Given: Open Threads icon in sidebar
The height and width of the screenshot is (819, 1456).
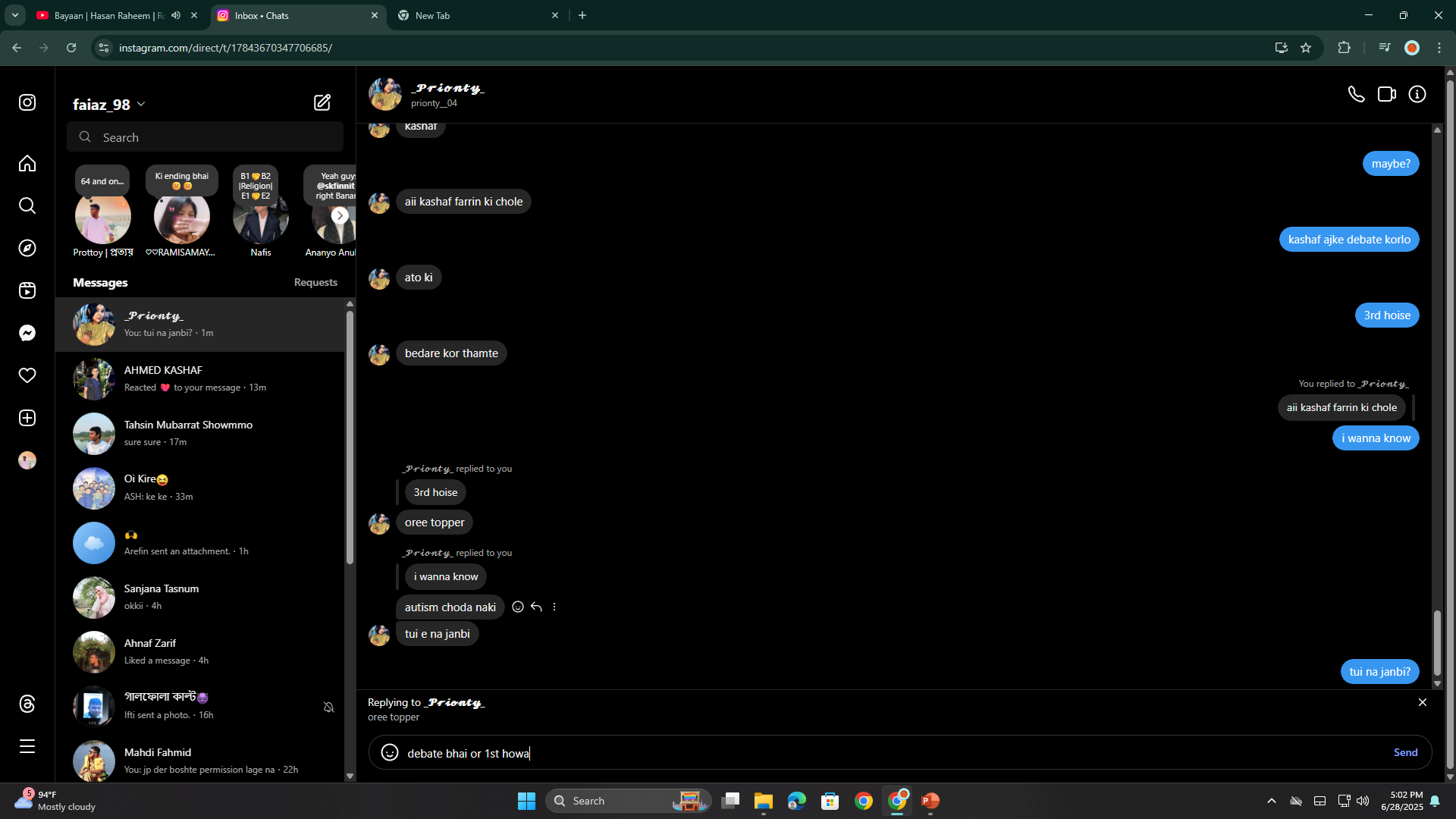Looking at the screenshot, I should 27,704.
